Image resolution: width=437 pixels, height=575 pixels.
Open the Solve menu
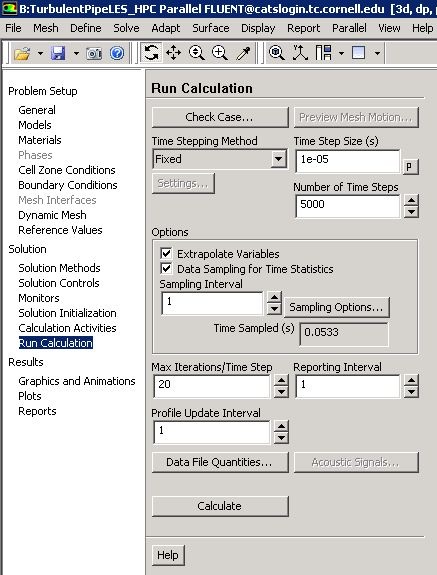pos(126,28)
